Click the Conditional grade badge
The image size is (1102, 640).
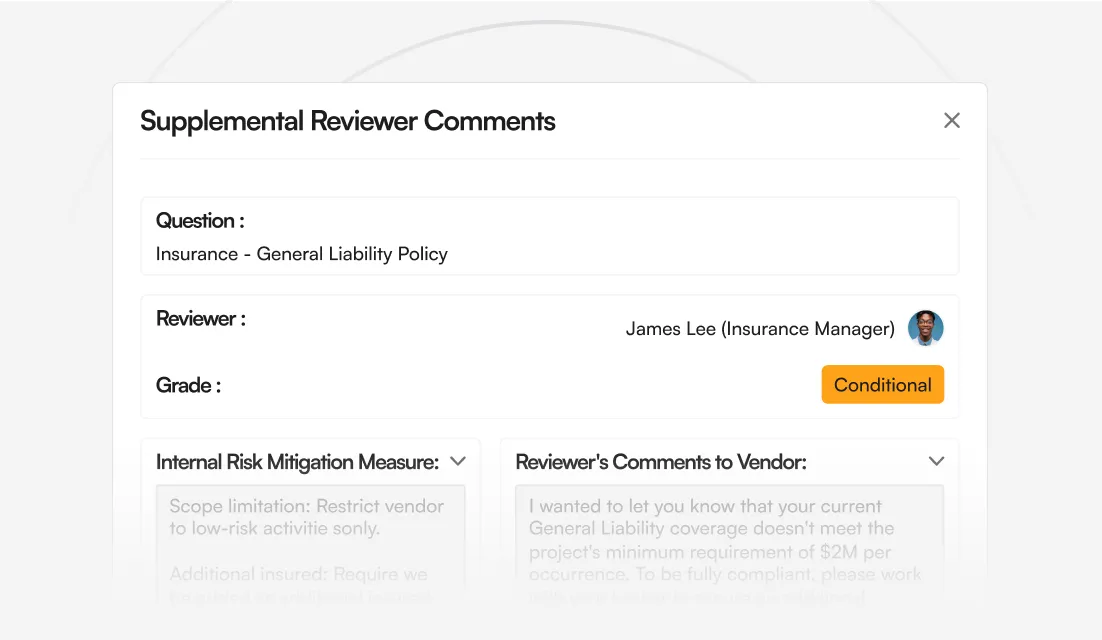point(883,384)
